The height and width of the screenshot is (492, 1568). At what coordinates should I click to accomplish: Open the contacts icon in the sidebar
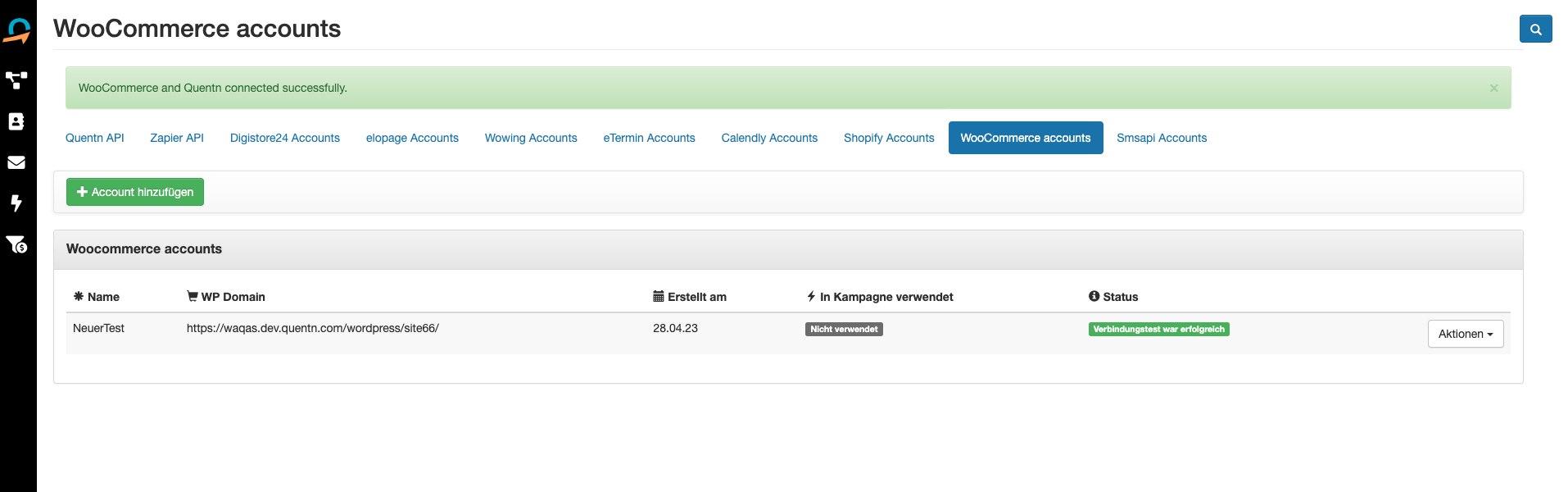coord(16,121)
